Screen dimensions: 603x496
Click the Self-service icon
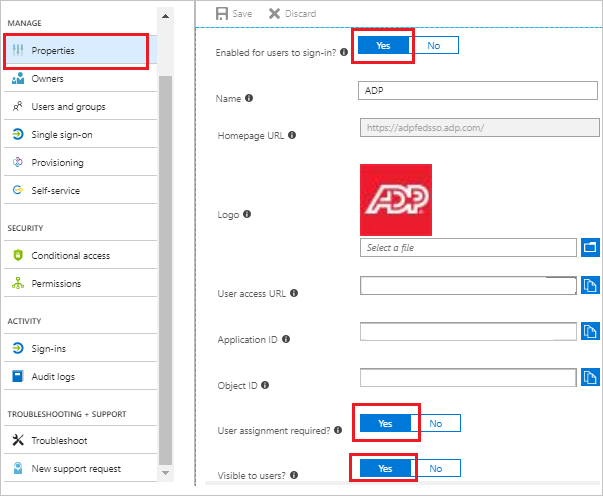point(18,190)
